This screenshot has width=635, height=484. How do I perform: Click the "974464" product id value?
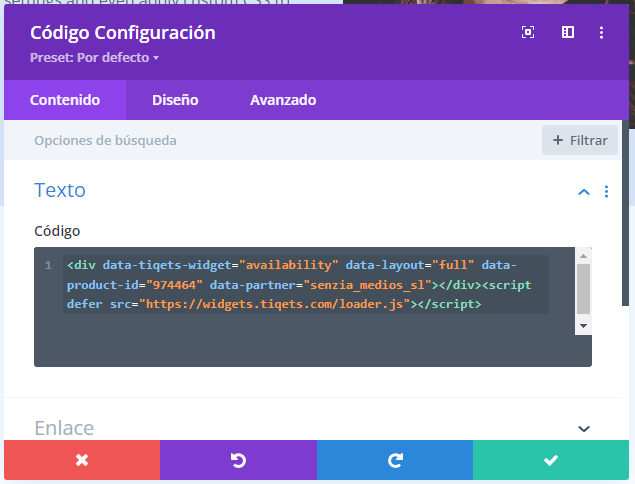click(174, 285)
